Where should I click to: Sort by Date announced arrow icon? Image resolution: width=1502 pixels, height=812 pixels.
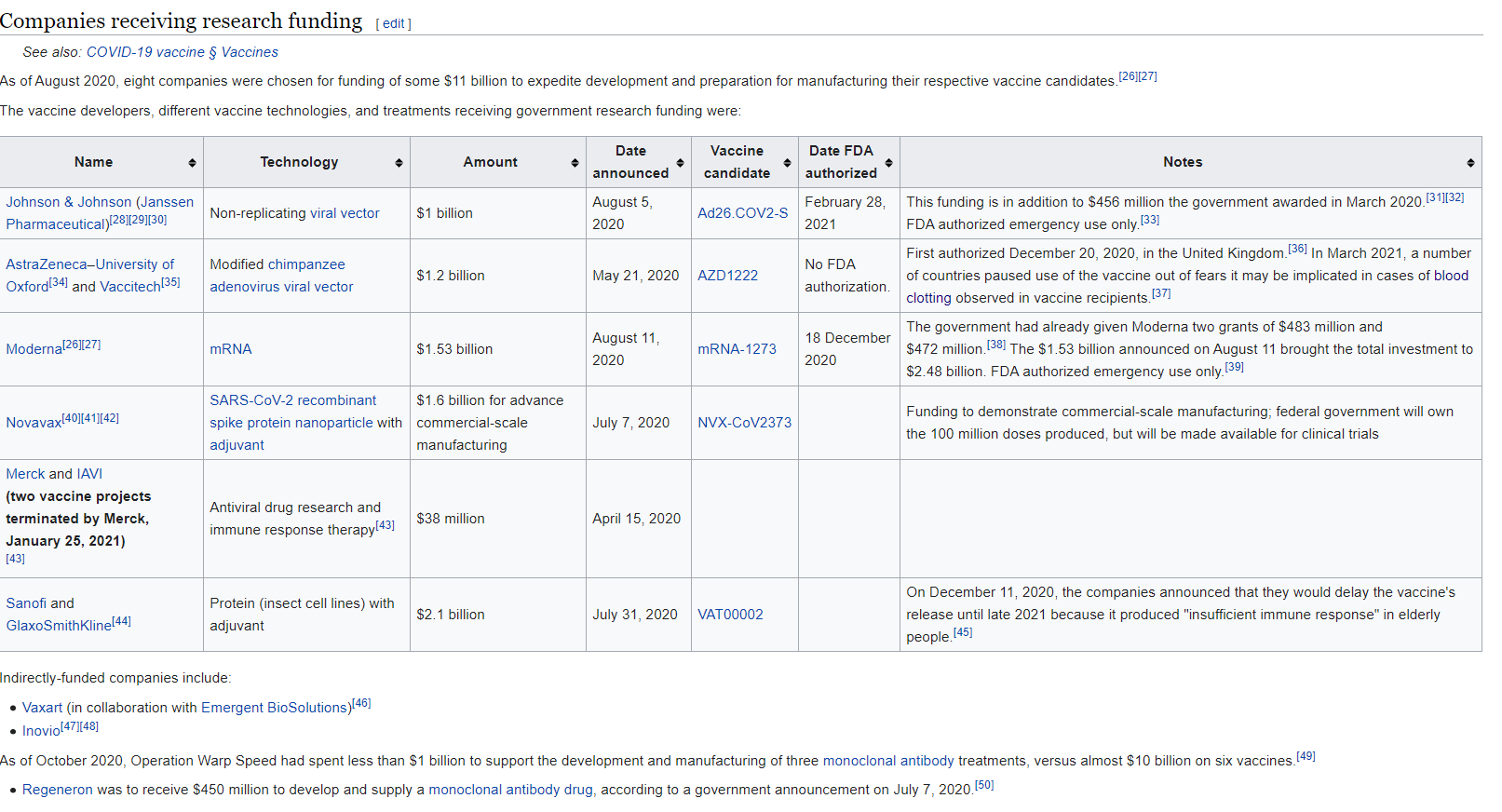point(680,163)
